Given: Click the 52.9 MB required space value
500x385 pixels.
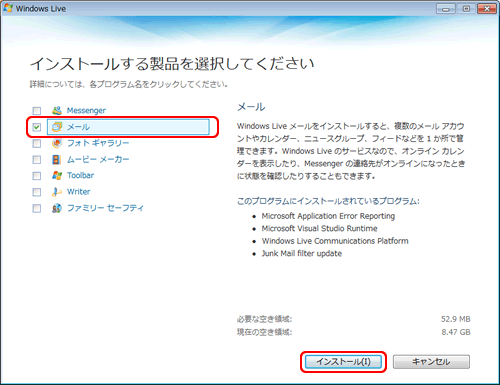Looking at the screenshot, I should (x=456, y=319).
